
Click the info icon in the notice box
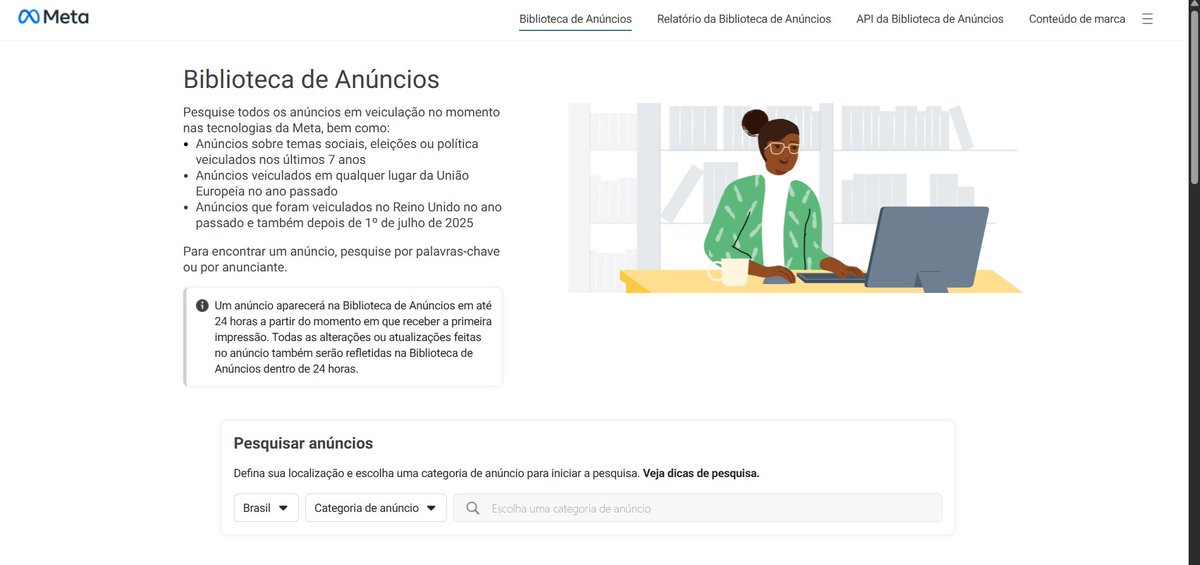point(202,305)
